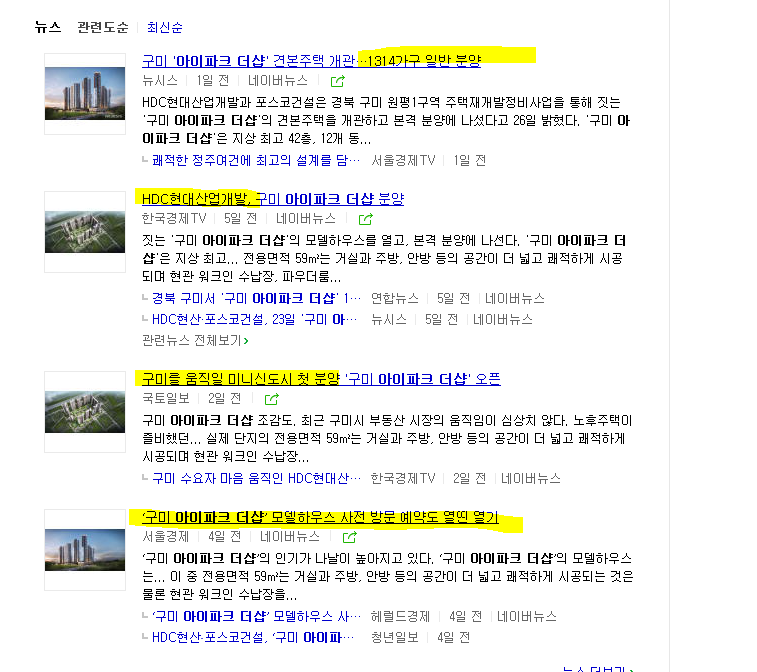Image resolution: width=757 pixels, height=672 pixels.
Task: Click summary text starting HDC현대산업개발과 포스코건설은
Action: [386, 121]
